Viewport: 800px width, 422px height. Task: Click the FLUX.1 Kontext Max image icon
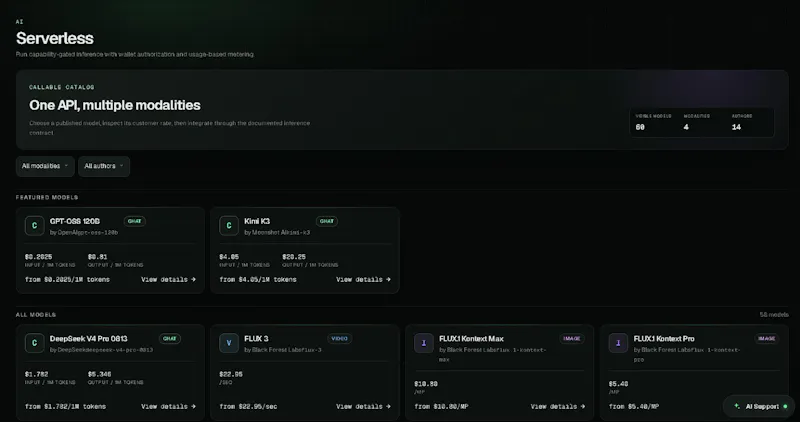423,343
